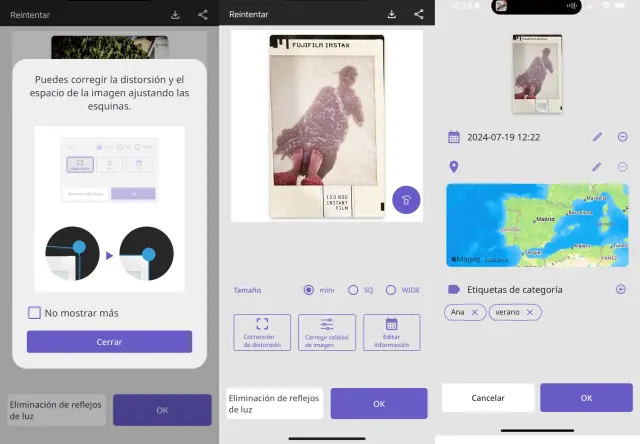
Task: Switch size to WIDE
Action: [x=391, y=290]
